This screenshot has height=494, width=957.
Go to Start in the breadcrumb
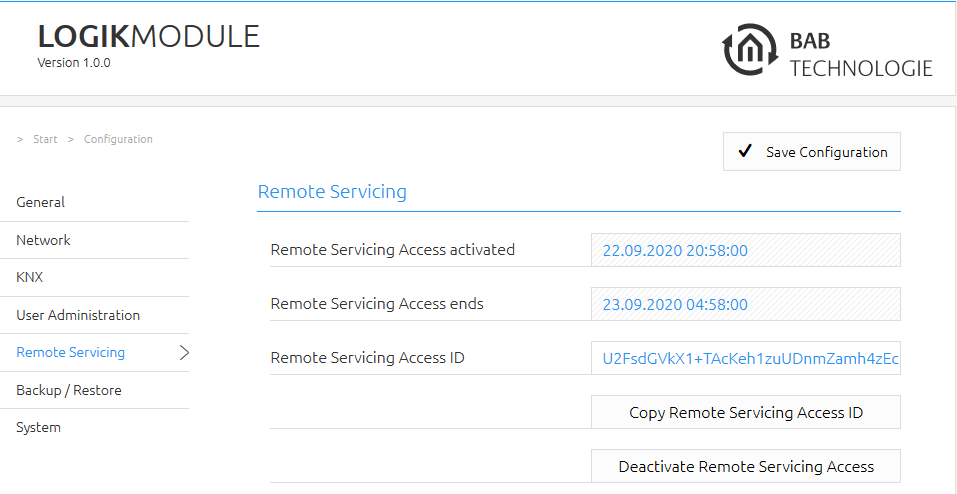(45, 139)
